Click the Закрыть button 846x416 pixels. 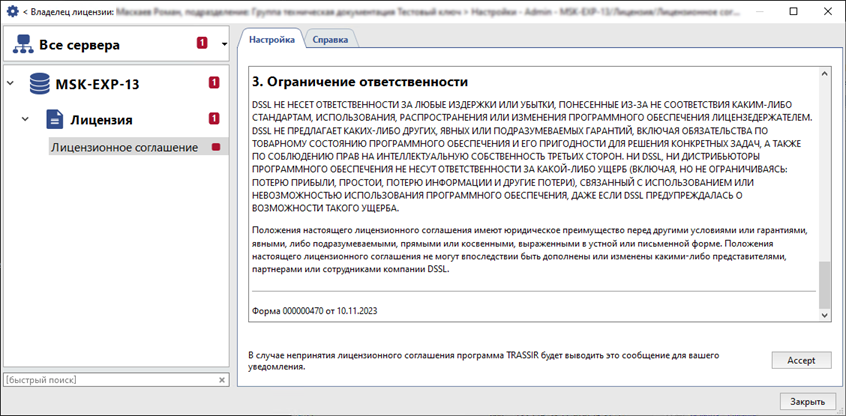807,401
